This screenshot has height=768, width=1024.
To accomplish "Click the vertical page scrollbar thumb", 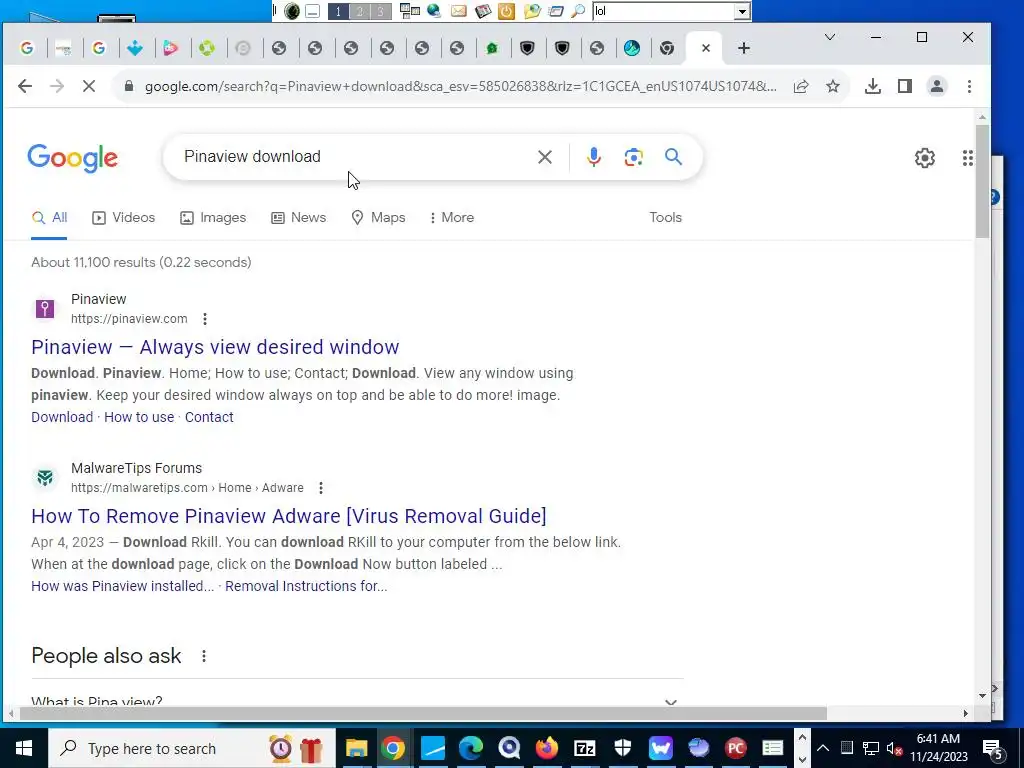I will pos(982,181).
